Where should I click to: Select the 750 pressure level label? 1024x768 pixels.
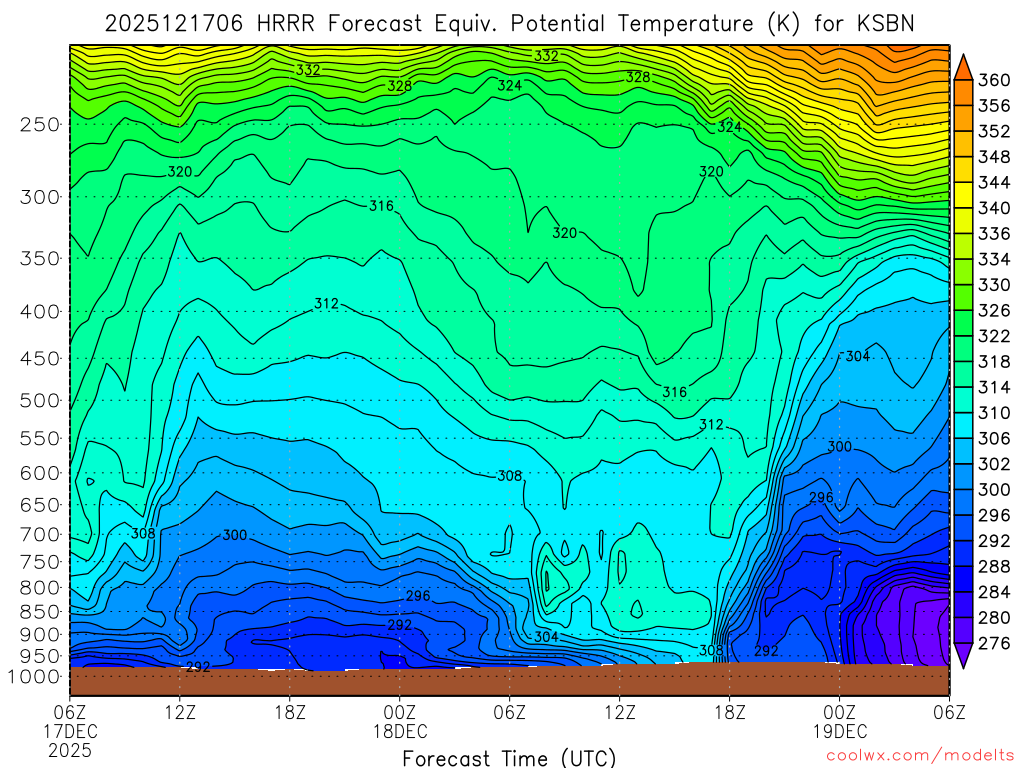pyautogui.click(x=40, y=562)
